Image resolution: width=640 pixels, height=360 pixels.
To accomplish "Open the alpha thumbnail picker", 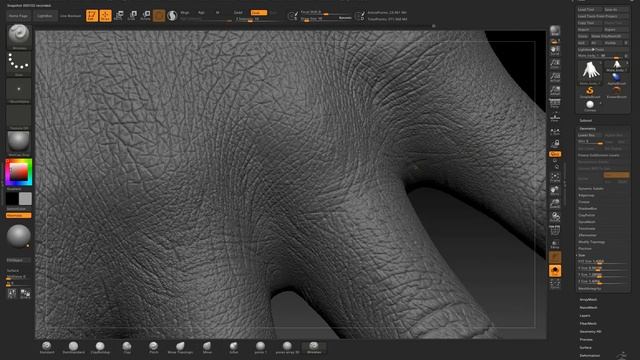I will [x=18, y=90].
